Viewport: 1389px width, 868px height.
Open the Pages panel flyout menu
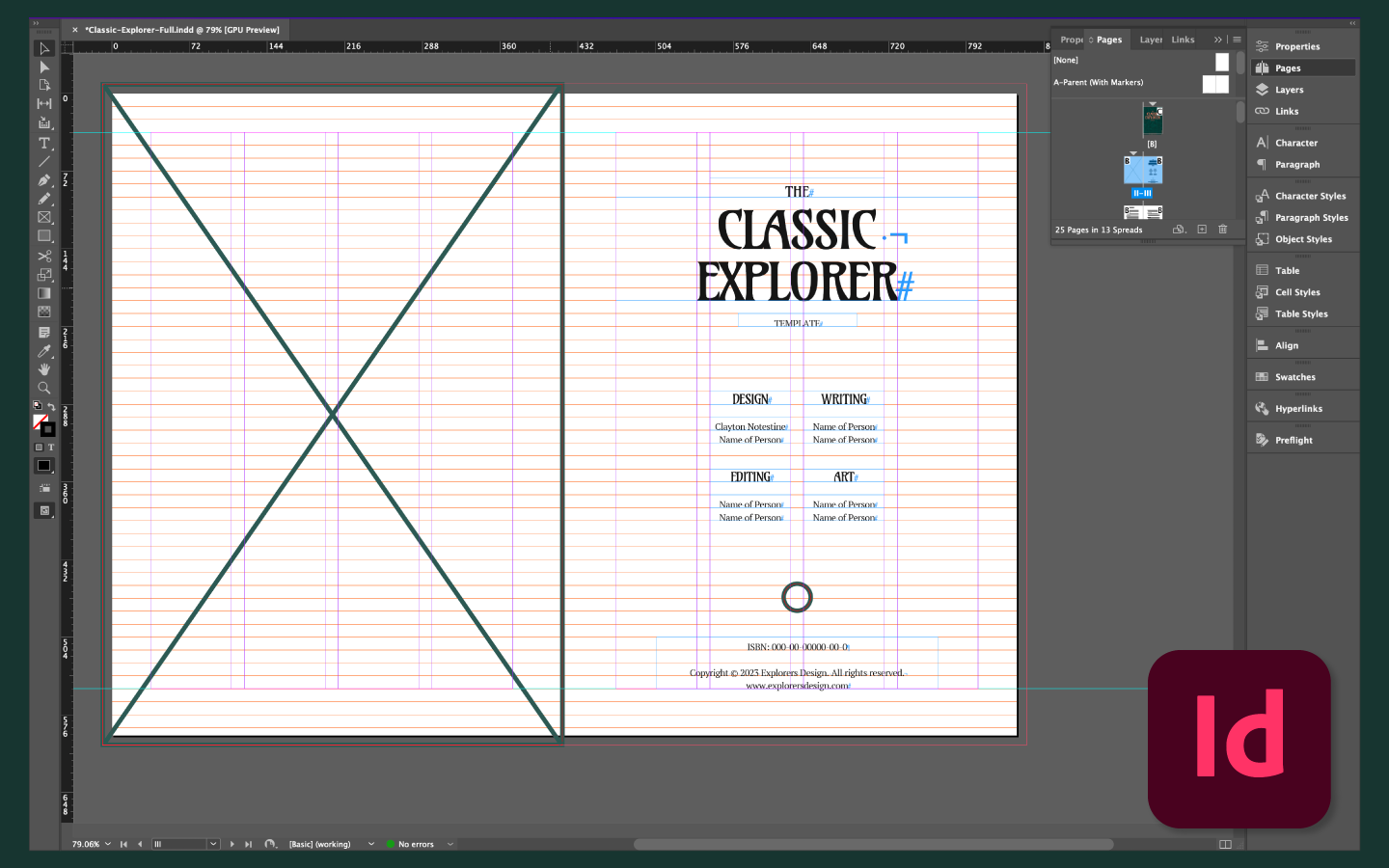(1237, 40)
